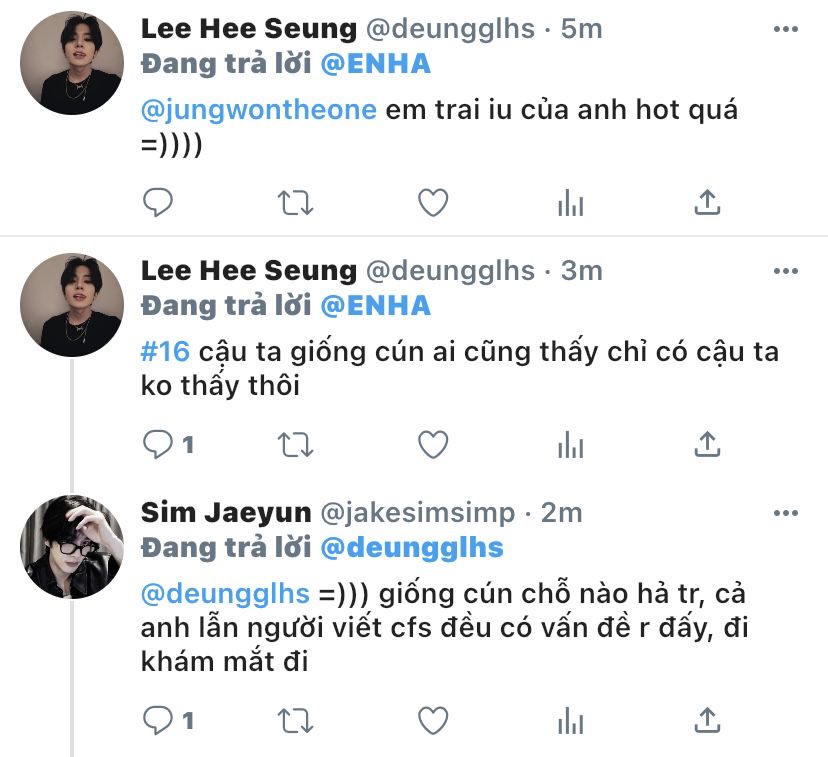The image size is (828, 757).
Task: Open more options on Sim Jaeyun's tweet
Action: [x=786, y=513]
